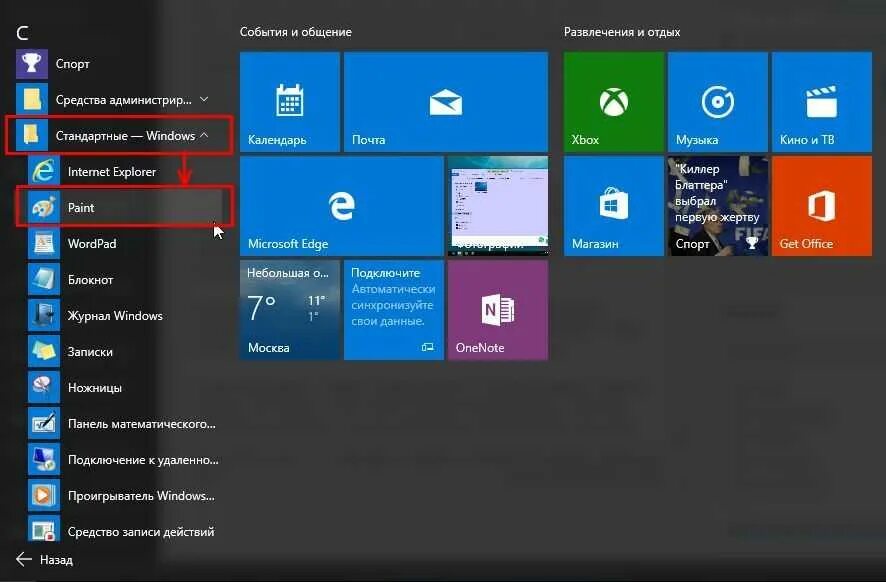This screenshot has height=582, width=886.
Task: Click the Записки label
Action: click(90, 352)
